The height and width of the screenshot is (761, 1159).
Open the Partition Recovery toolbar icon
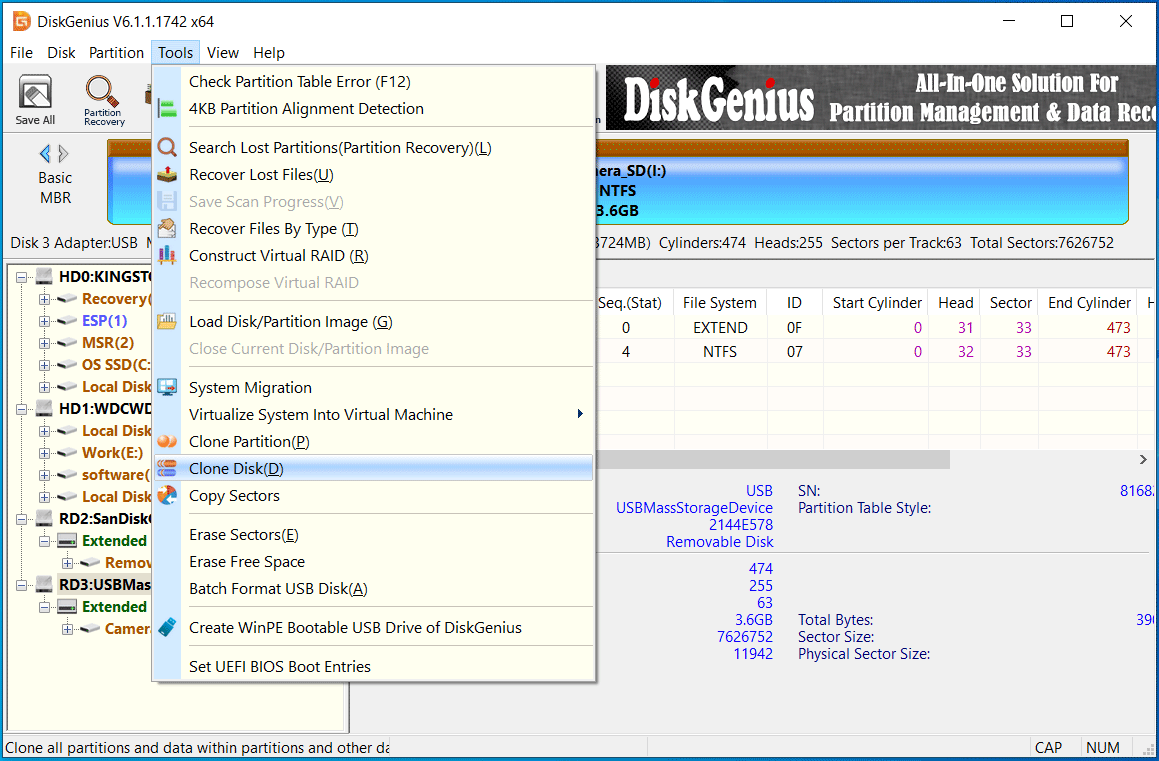[x=103, y=99]
